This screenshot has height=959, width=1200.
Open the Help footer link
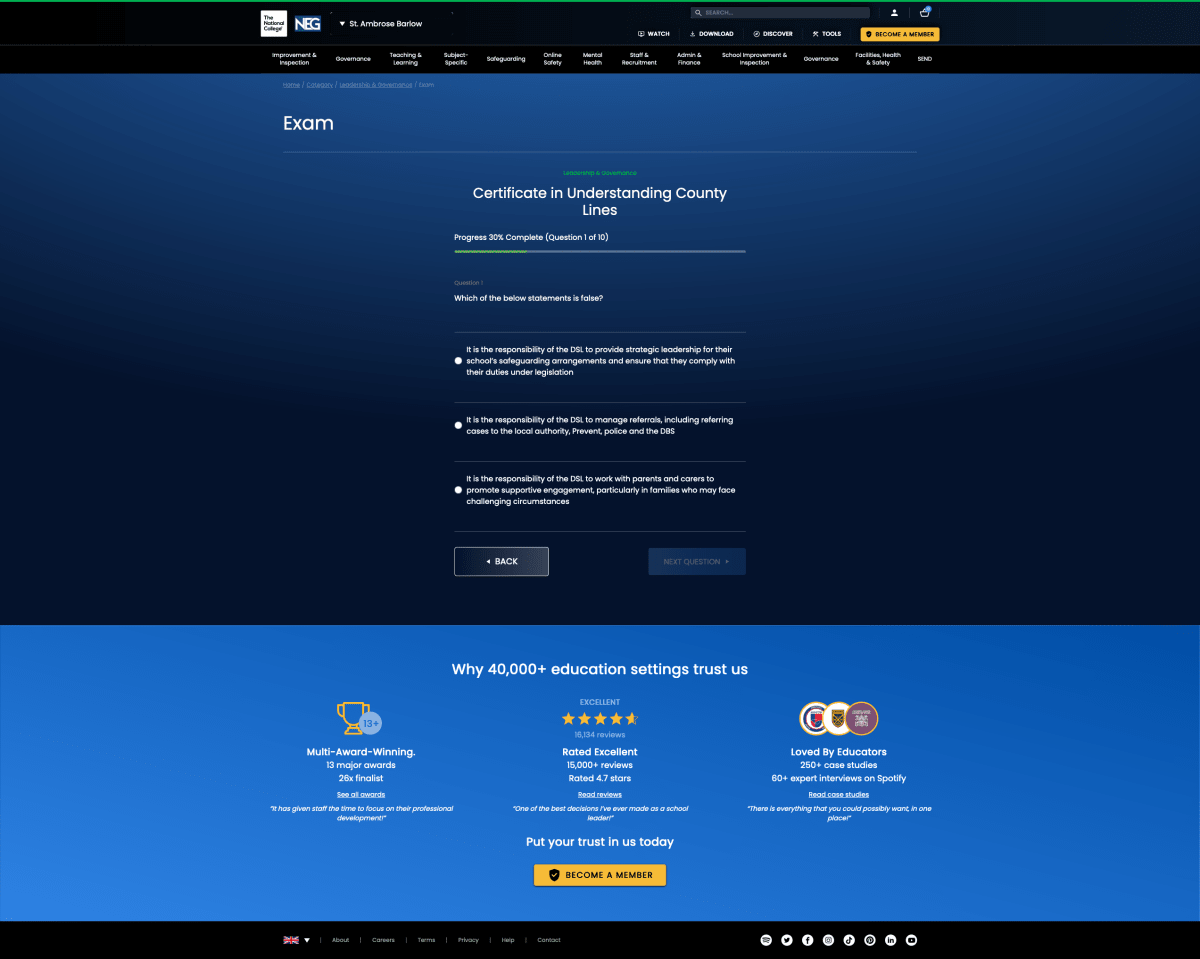(x=508, y=940)
